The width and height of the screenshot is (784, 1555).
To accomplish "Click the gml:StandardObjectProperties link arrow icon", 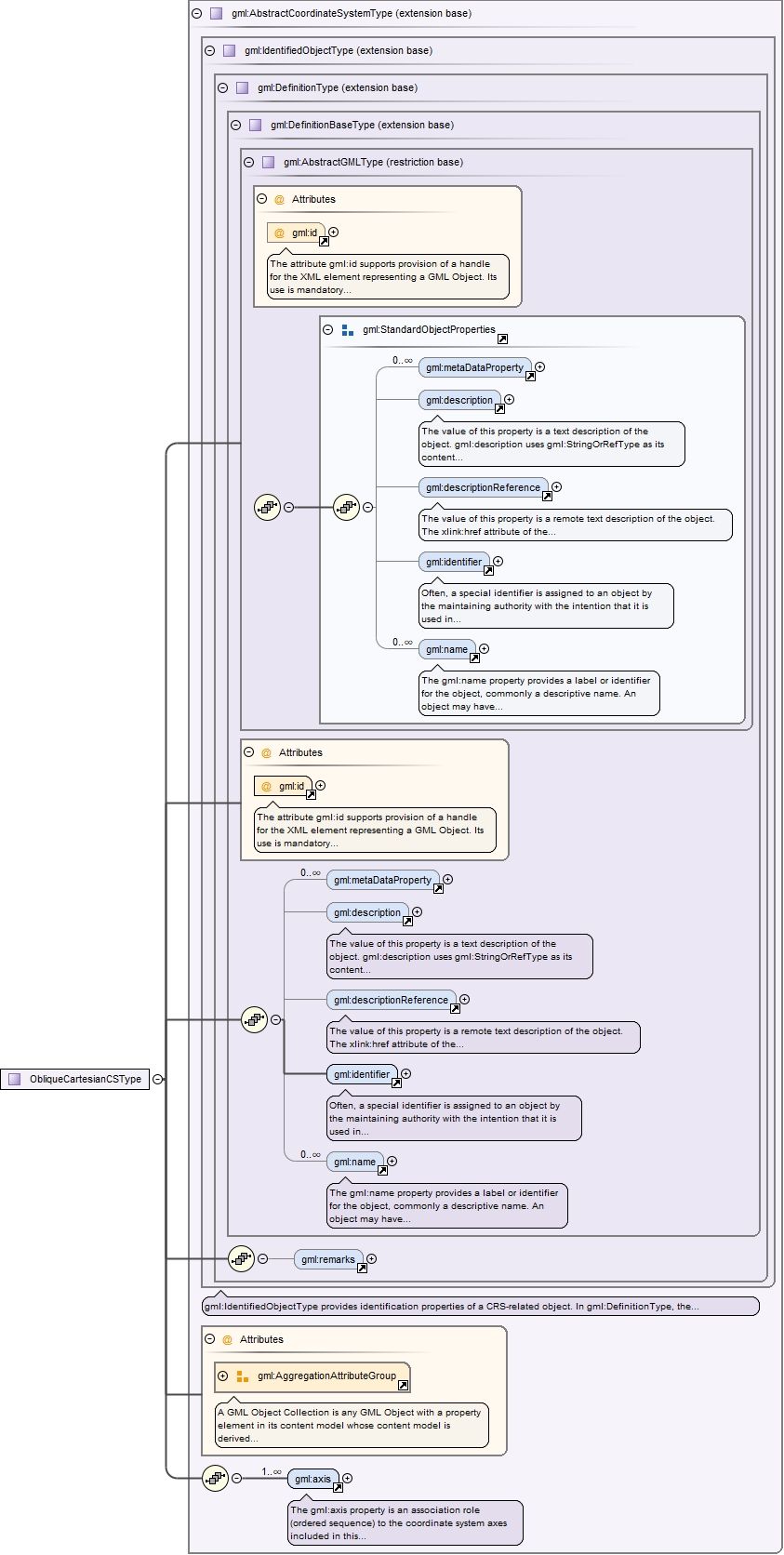I will (502, 339).
